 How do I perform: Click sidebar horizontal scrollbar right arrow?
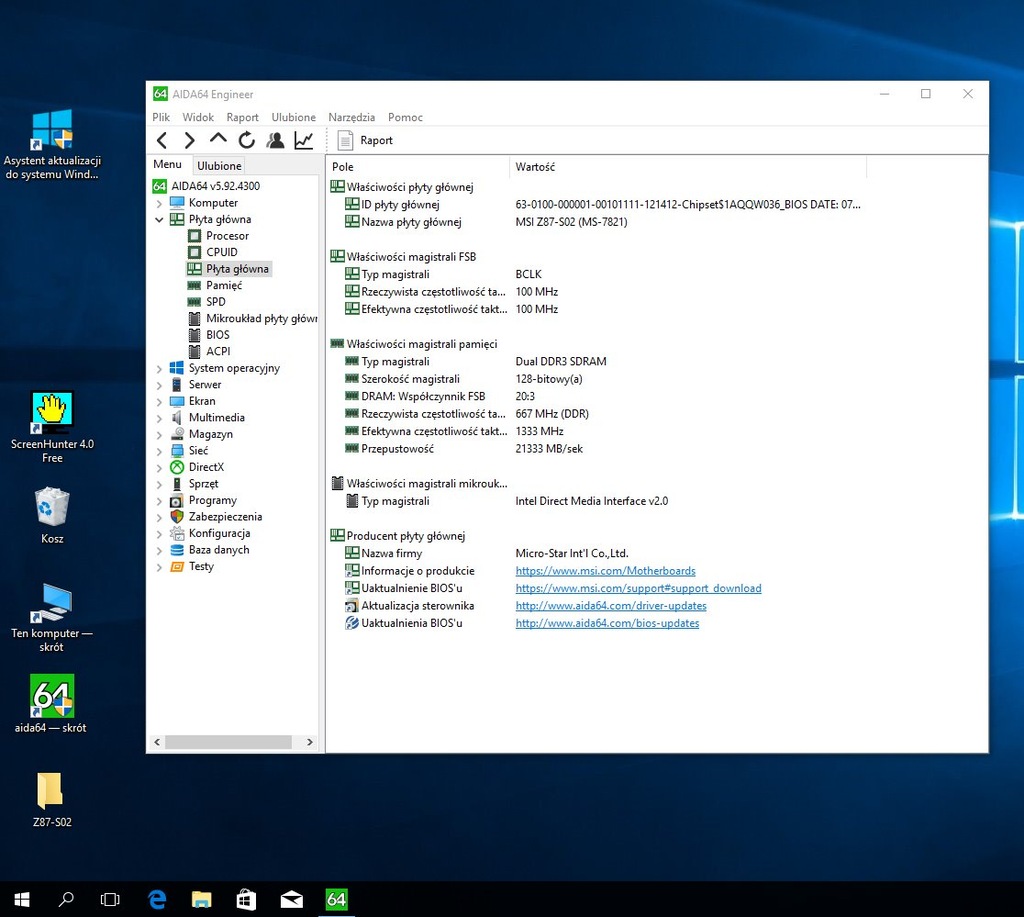310,742
